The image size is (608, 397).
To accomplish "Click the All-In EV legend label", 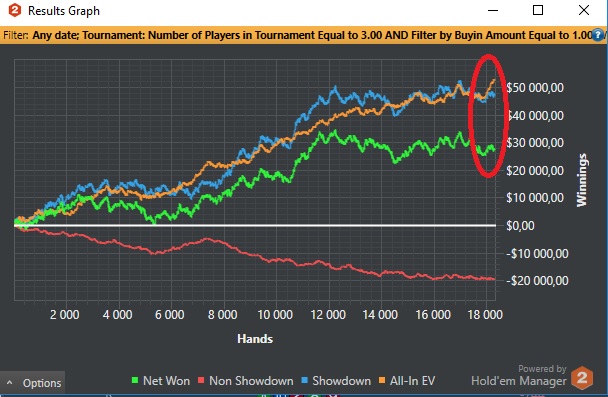I will tap(413, 381).
